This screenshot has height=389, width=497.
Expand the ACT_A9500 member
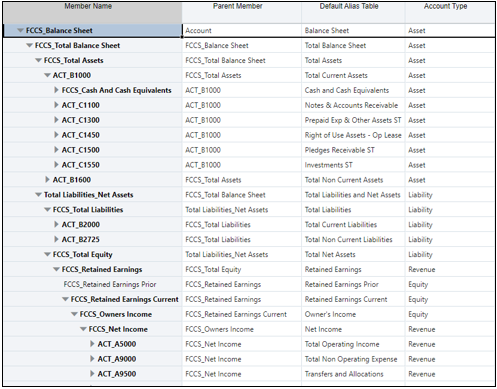click(x=92, y=374)
